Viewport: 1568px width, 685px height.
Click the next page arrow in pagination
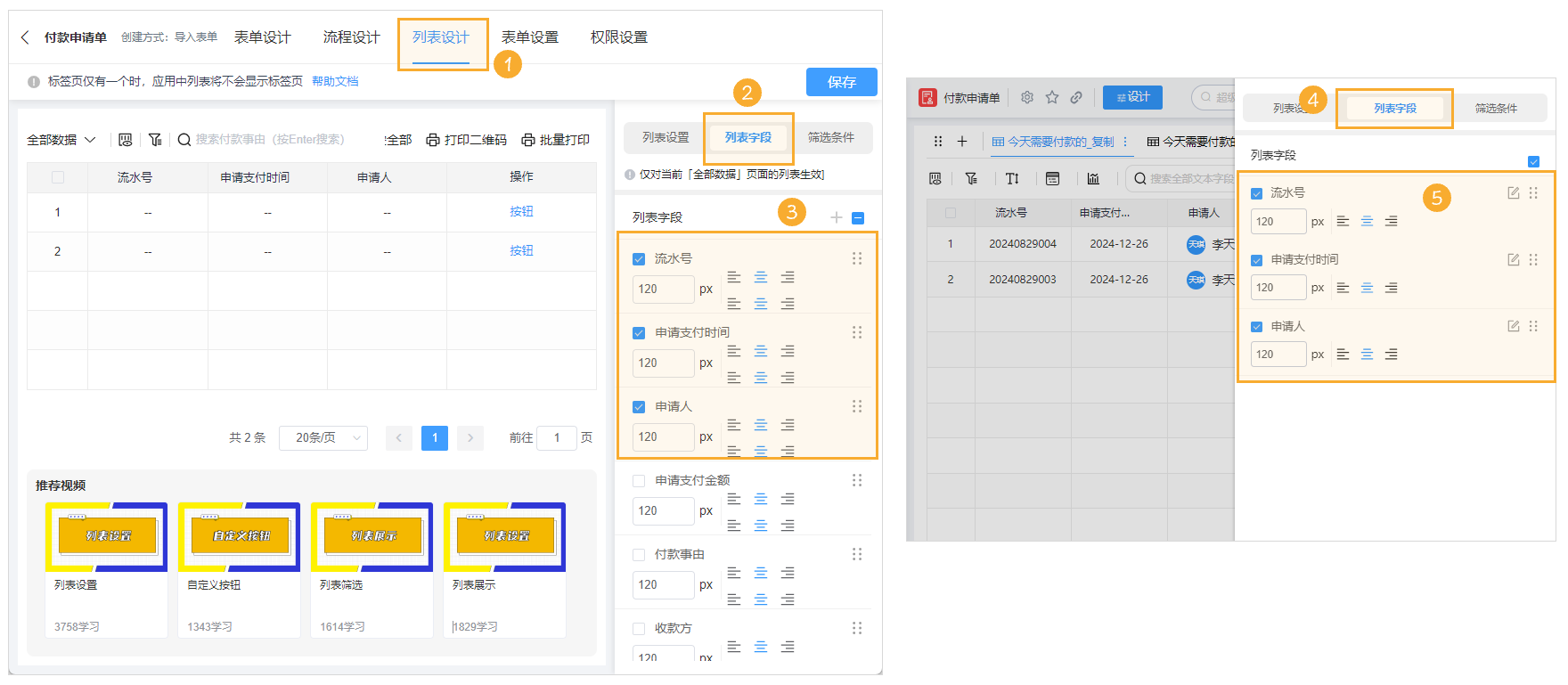point(470,437)
